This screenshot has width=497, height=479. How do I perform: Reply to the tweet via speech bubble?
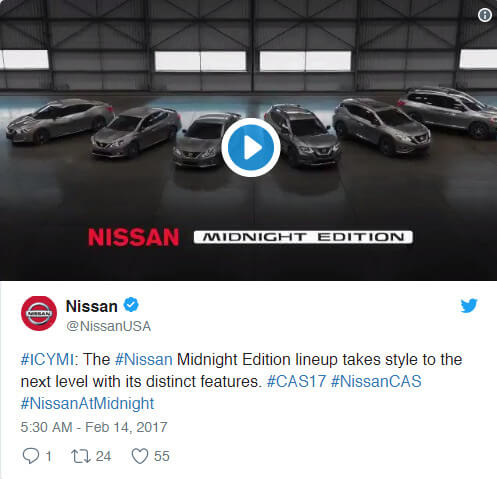point(31,456)
